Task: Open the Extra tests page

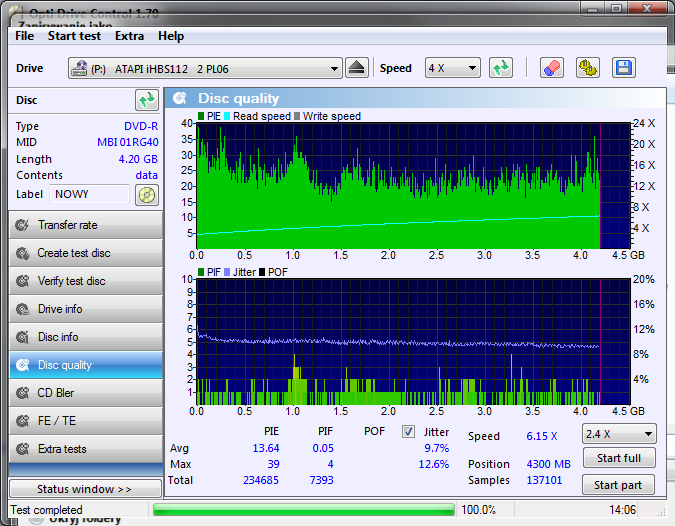Action: pyautogui.click(x=86, y=449)
